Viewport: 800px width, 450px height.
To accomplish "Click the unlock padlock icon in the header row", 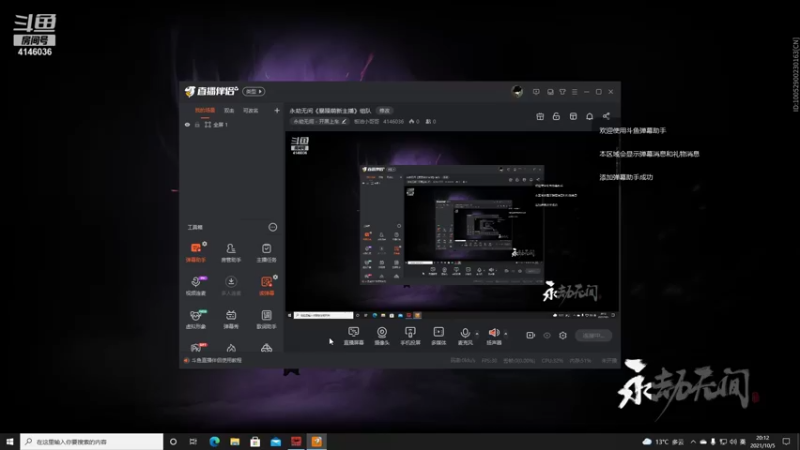I will pos(556,116).
